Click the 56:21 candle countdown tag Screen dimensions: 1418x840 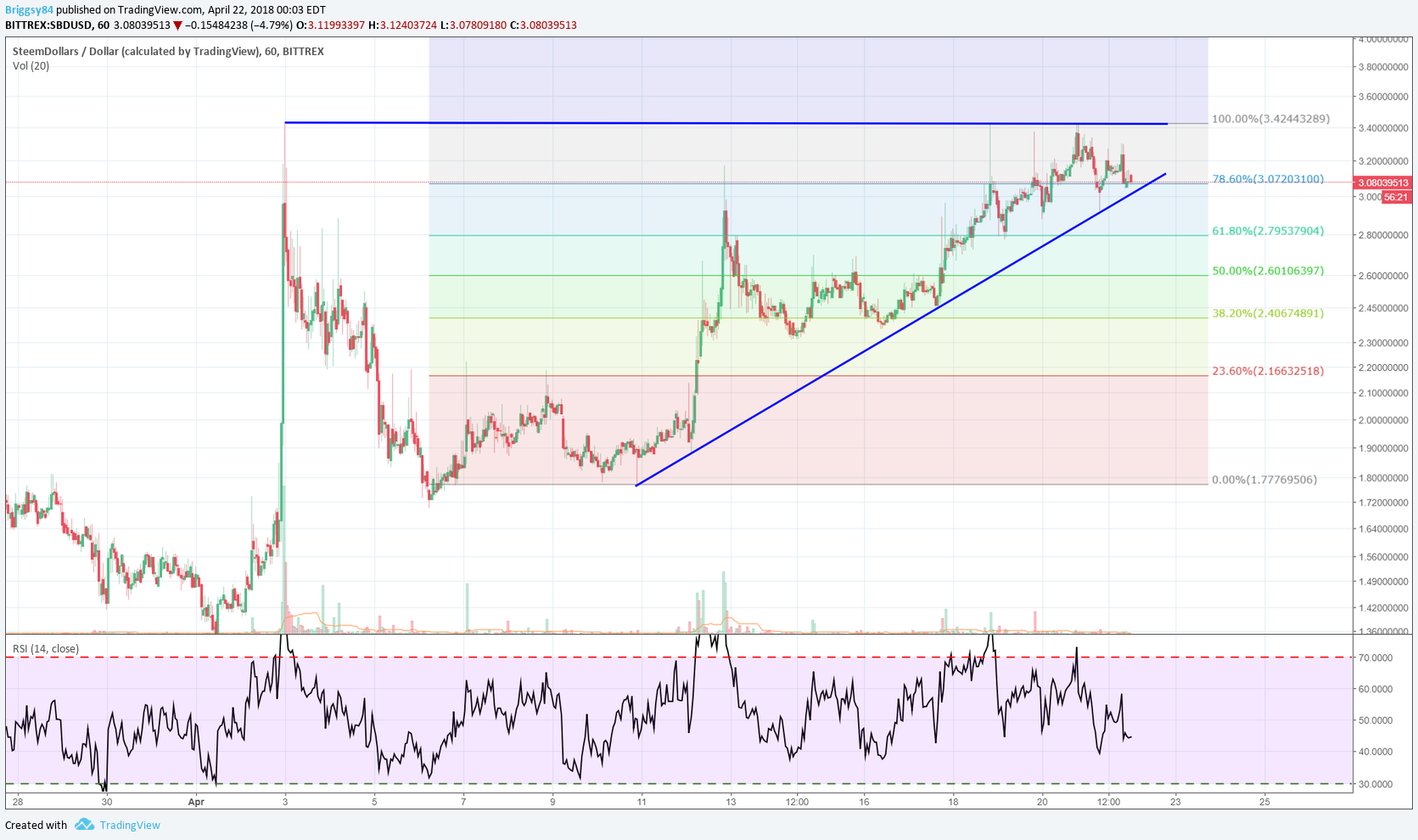(x=1396, y=197)
